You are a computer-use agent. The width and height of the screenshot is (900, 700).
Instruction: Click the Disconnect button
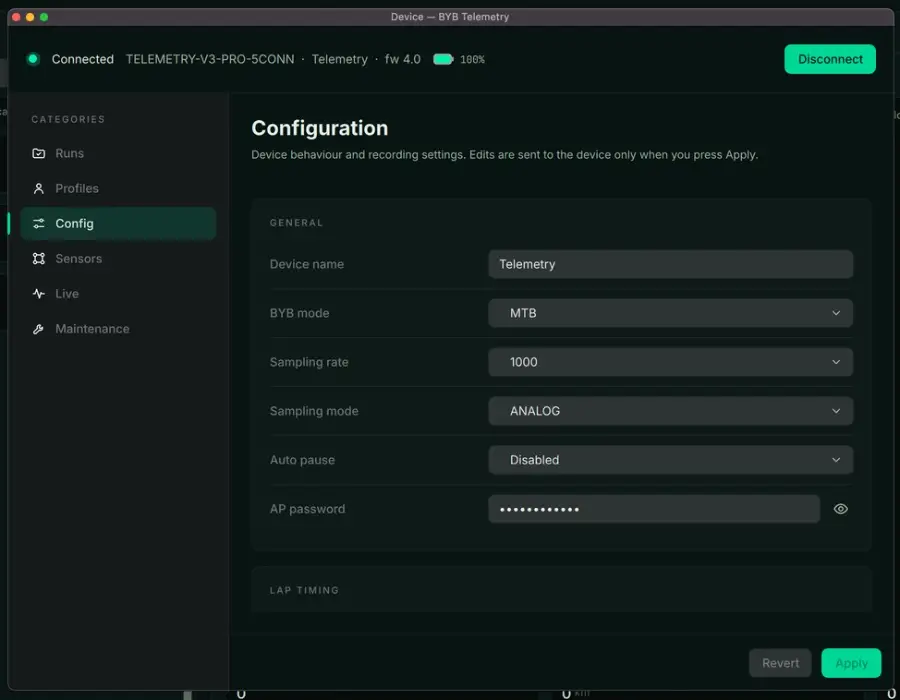[x=830, y=59]
